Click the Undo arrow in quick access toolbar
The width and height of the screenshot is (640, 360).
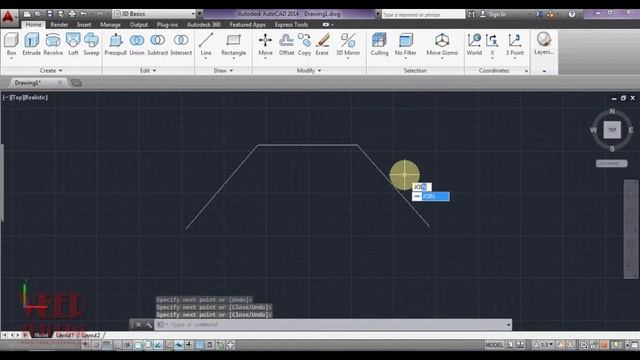[x=84, y=14]
